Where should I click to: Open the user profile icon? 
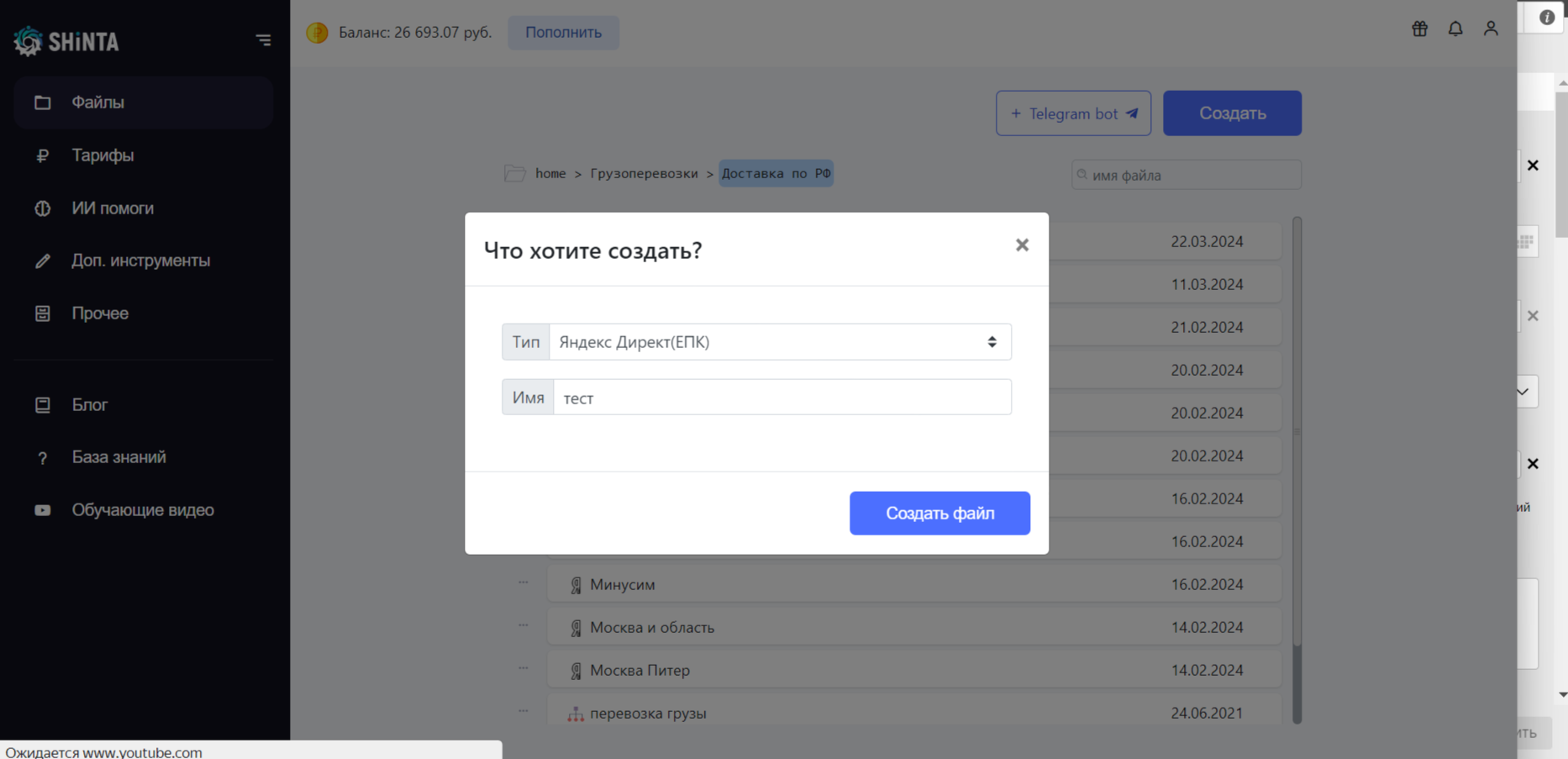(x=1491, y=29)
